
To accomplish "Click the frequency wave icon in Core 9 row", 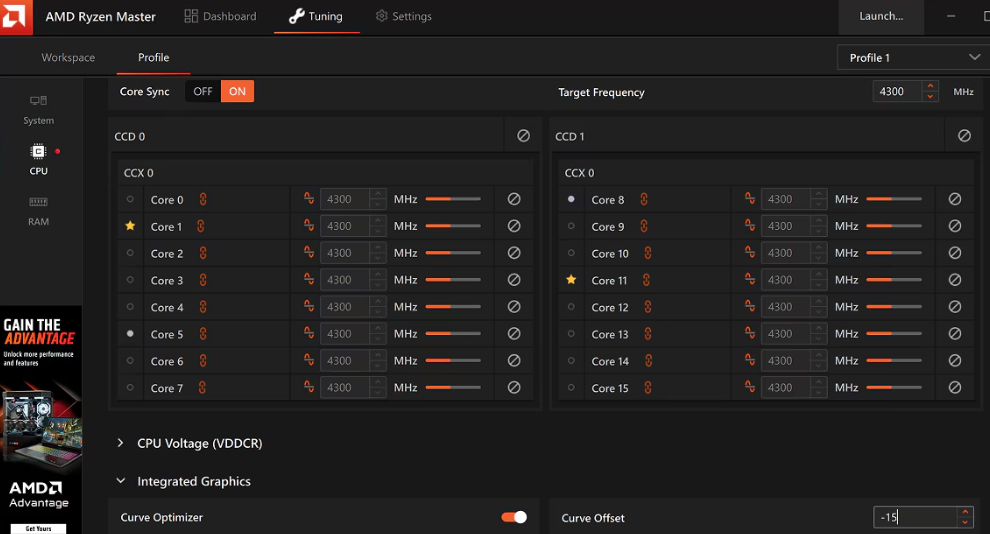I will click(x=749, y=225).
